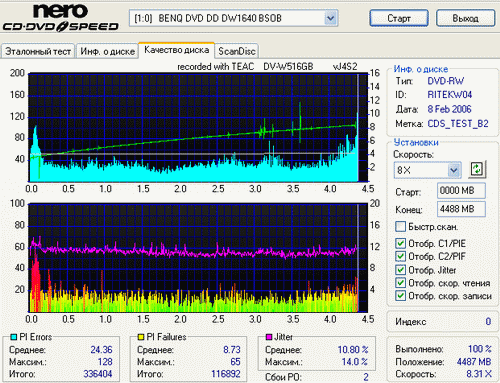
Task: Disable the Отобр. Jitter checkbox
Action: [x=400, y=270]
